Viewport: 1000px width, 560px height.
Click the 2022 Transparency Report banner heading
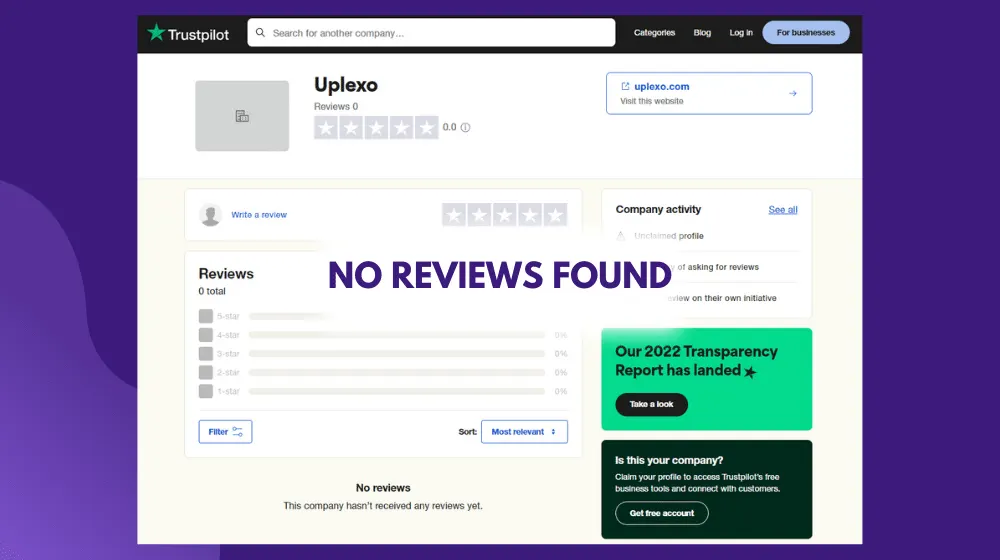click(x=696, y=361)
